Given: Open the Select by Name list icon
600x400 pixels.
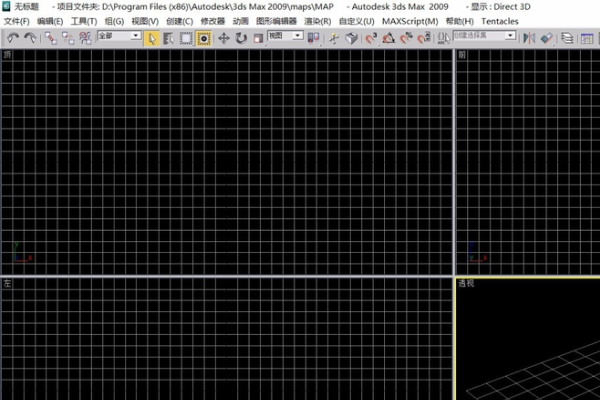Looking at the screenshot, I should tap(168, 38).
